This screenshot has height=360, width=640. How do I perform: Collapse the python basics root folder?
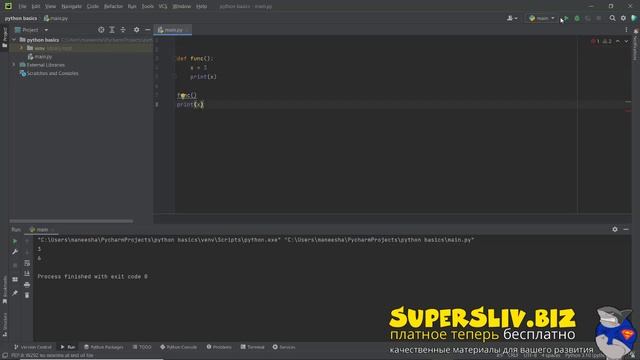click(x=14, y=40)
